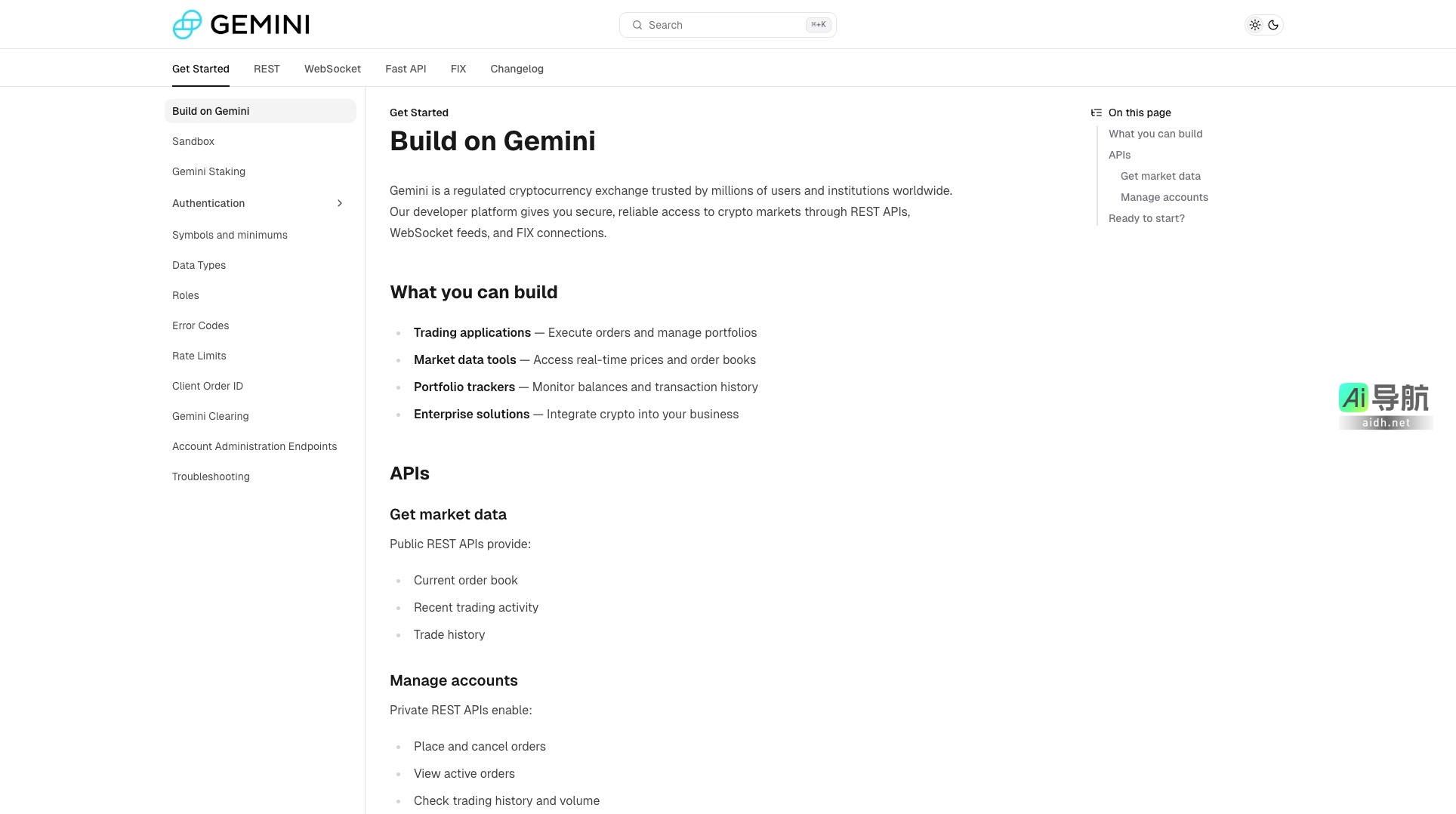Viewport: 1456px width, 814px height.
Task: Go to Gemini Staking page
Action: pos(208,171)
